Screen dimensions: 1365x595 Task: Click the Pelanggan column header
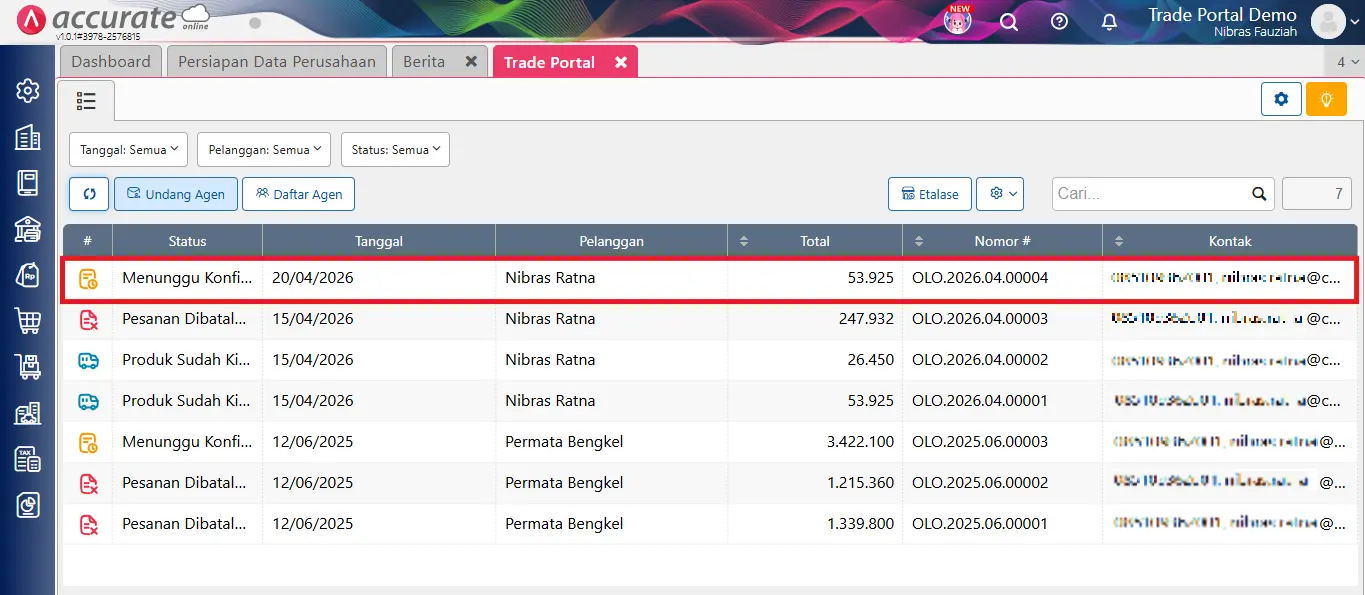pyautogui.click(x=611, y=241)
